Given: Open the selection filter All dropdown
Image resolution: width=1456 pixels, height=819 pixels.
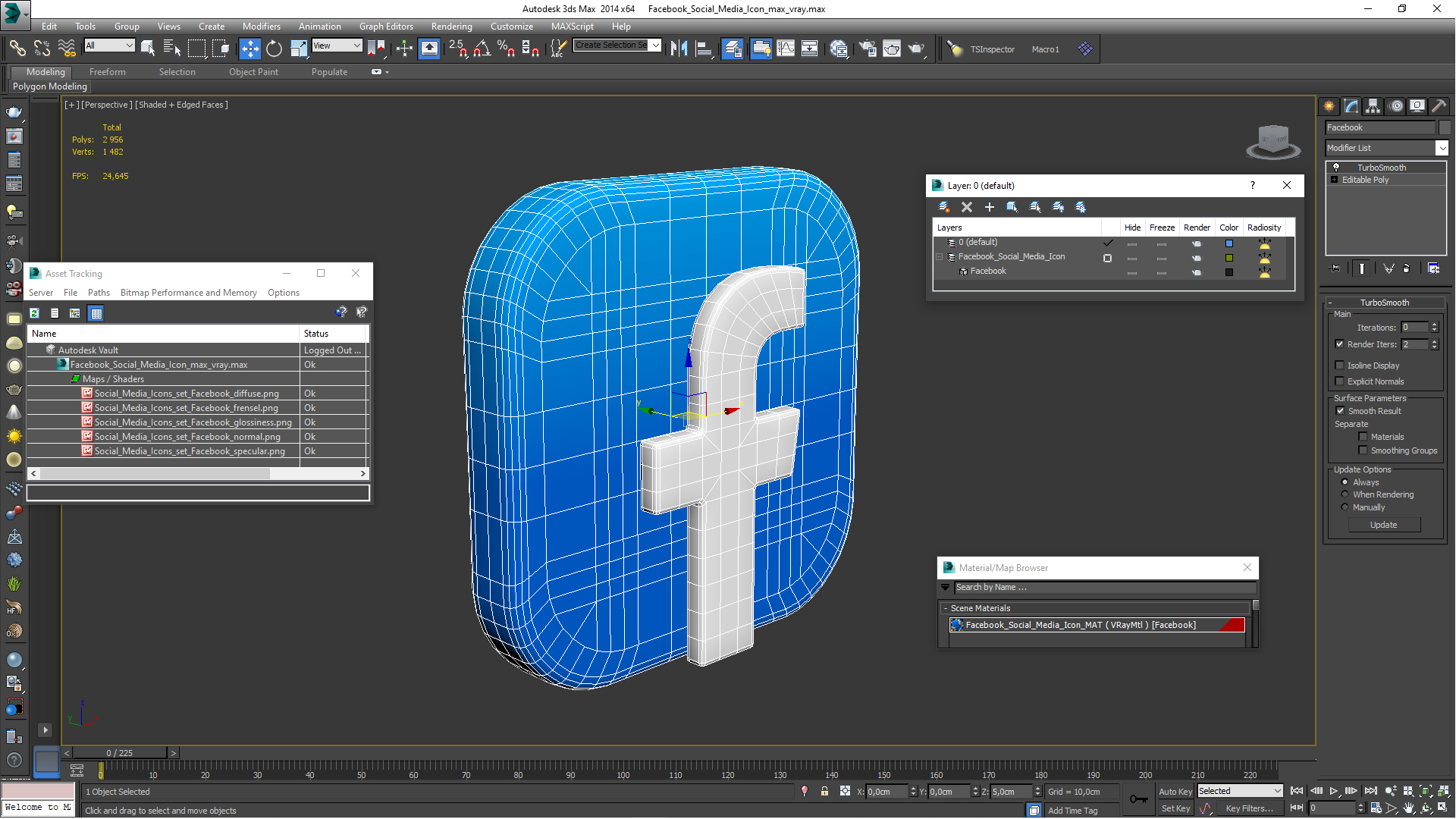Looking at the screenshot, I should [109, 45].
